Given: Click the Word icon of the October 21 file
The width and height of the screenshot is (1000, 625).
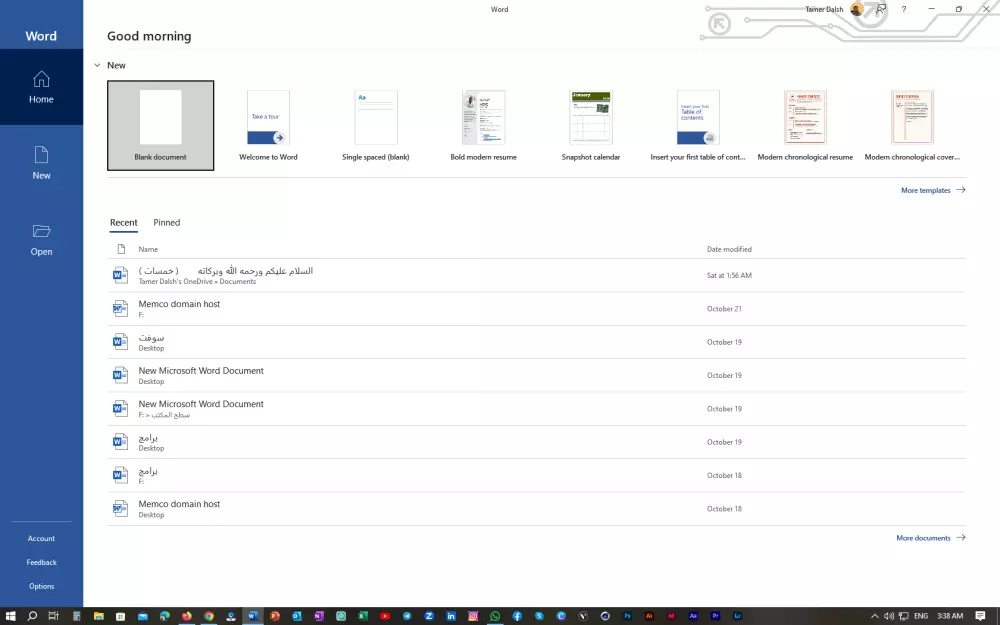Looking at the screenshot, I should (120, 309).
